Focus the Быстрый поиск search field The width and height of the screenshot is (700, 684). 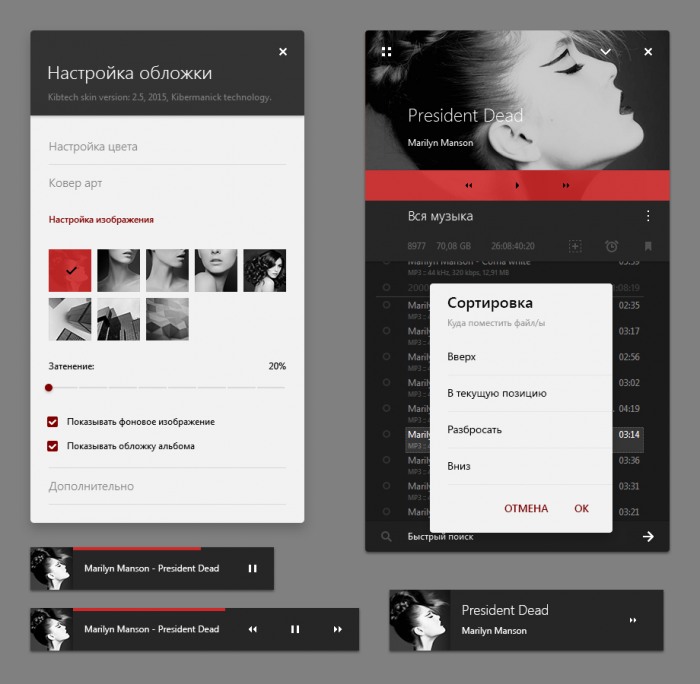coord(518,537)
